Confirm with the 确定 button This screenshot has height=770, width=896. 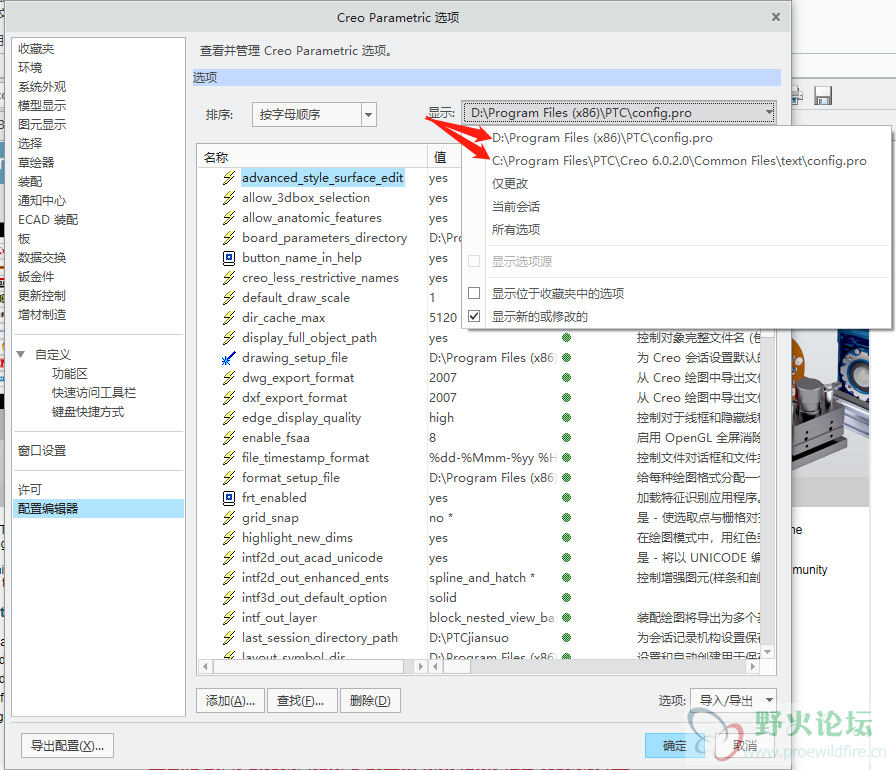675,745
